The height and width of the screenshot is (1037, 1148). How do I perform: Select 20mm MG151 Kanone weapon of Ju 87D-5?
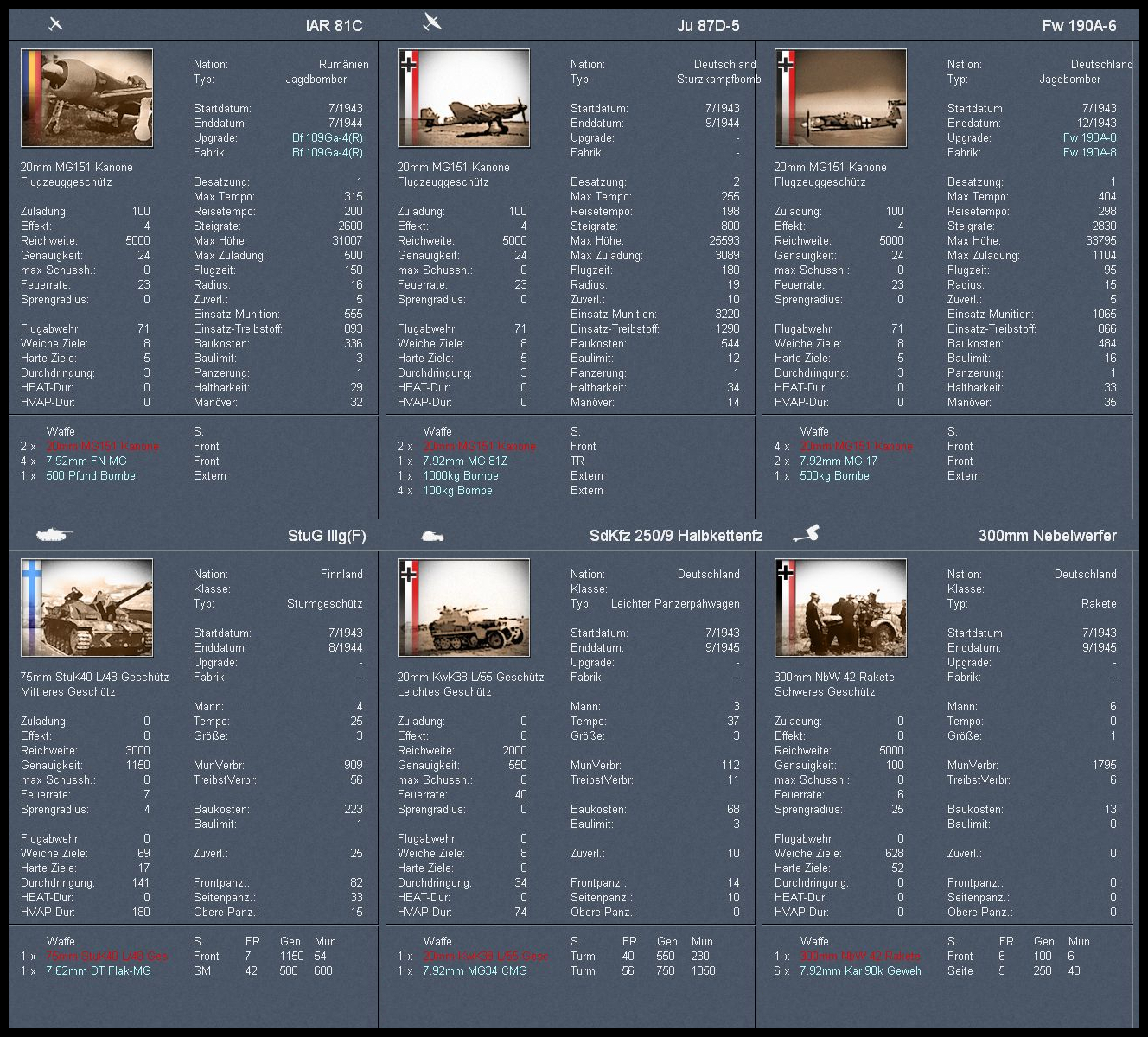[480, 447]
